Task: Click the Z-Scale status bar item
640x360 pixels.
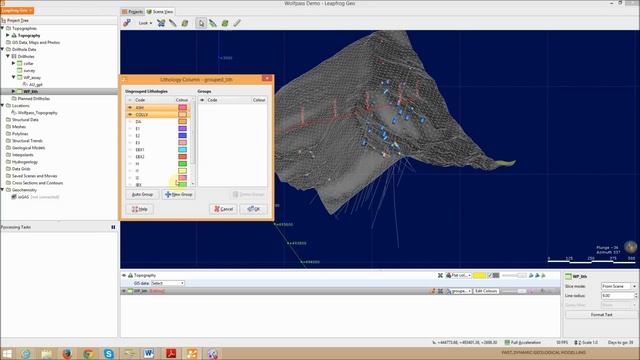Action: (x=586, y=342)
